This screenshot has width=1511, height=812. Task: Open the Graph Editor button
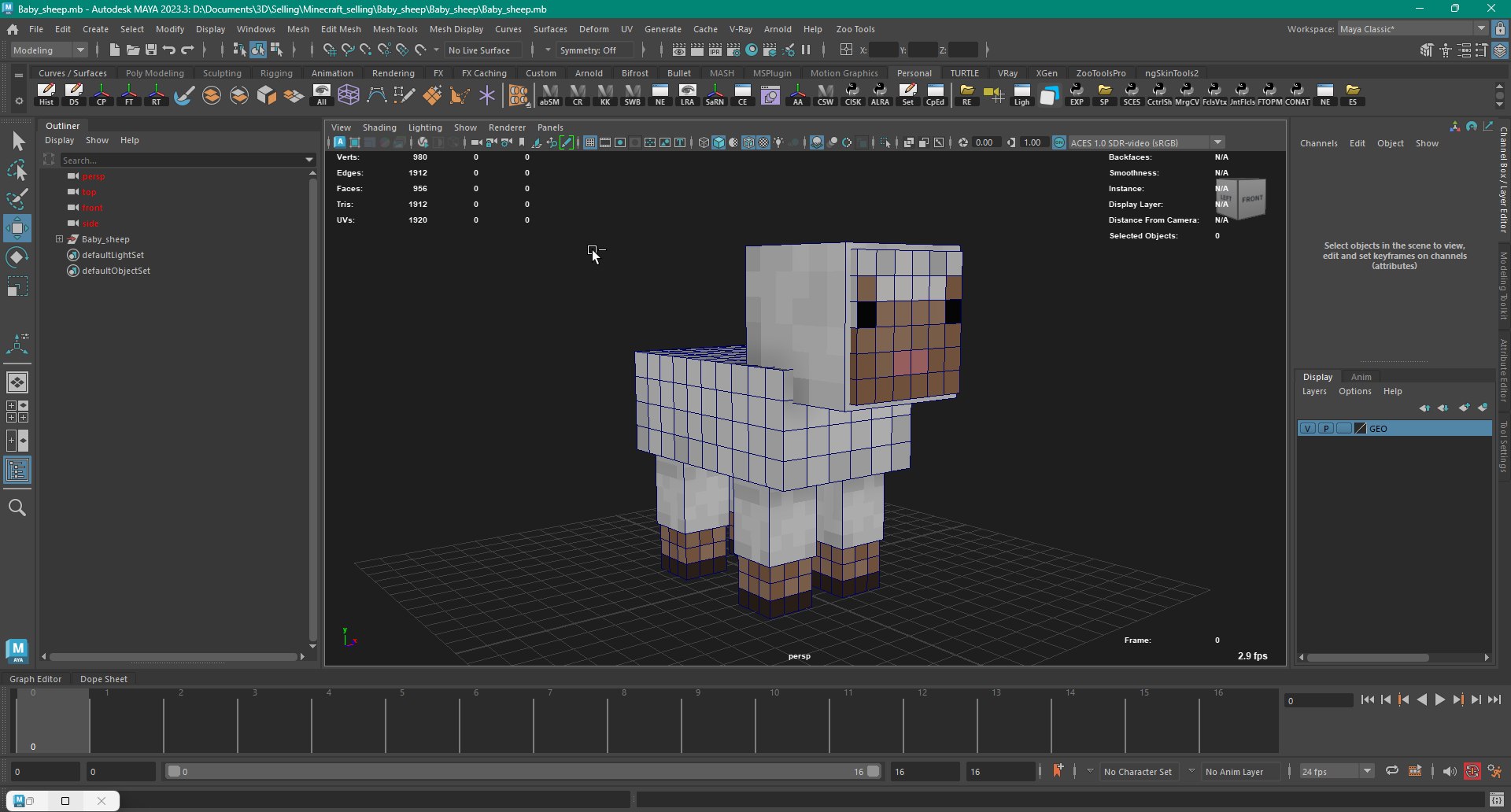tap(35, 679)
